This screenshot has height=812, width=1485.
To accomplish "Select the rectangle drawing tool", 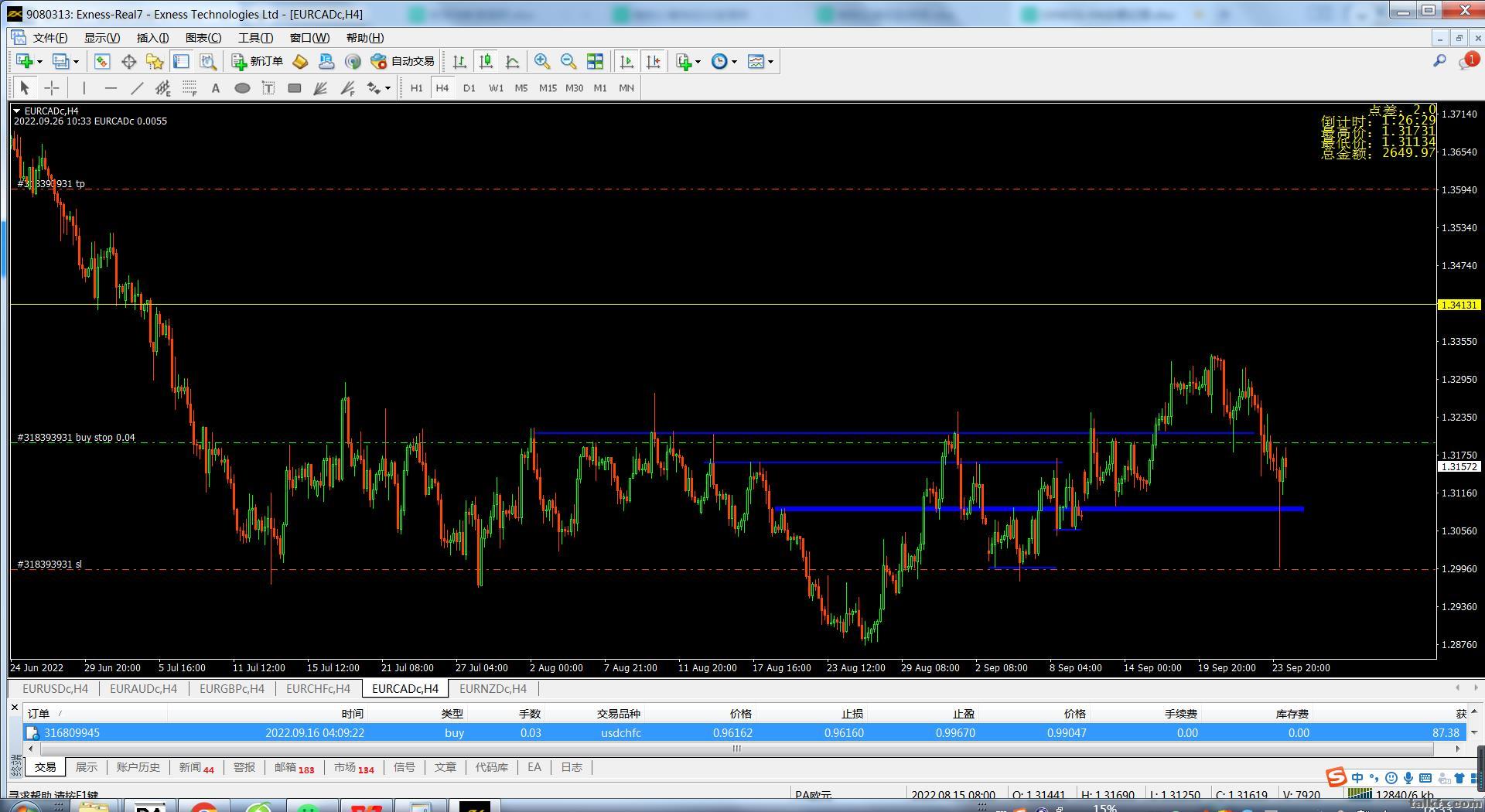I will tap(295, 88).
